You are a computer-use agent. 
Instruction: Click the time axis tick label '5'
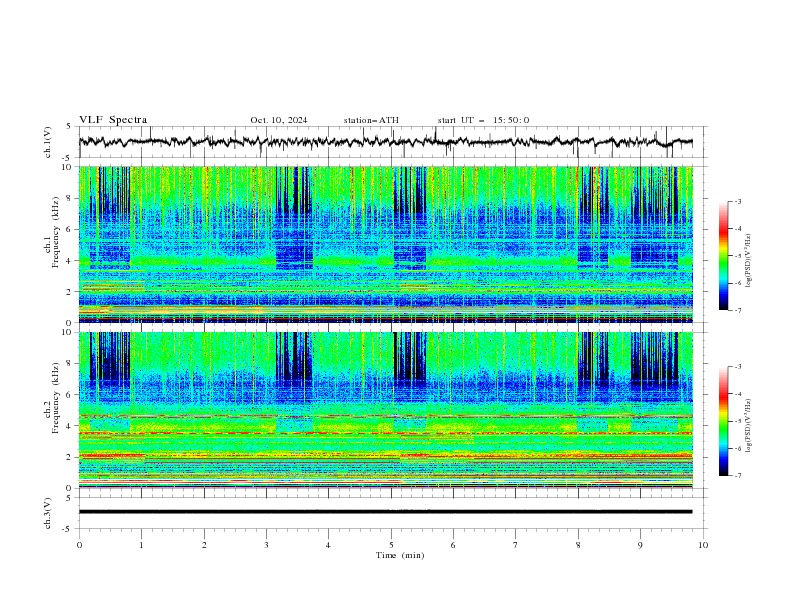coord(391,545)
